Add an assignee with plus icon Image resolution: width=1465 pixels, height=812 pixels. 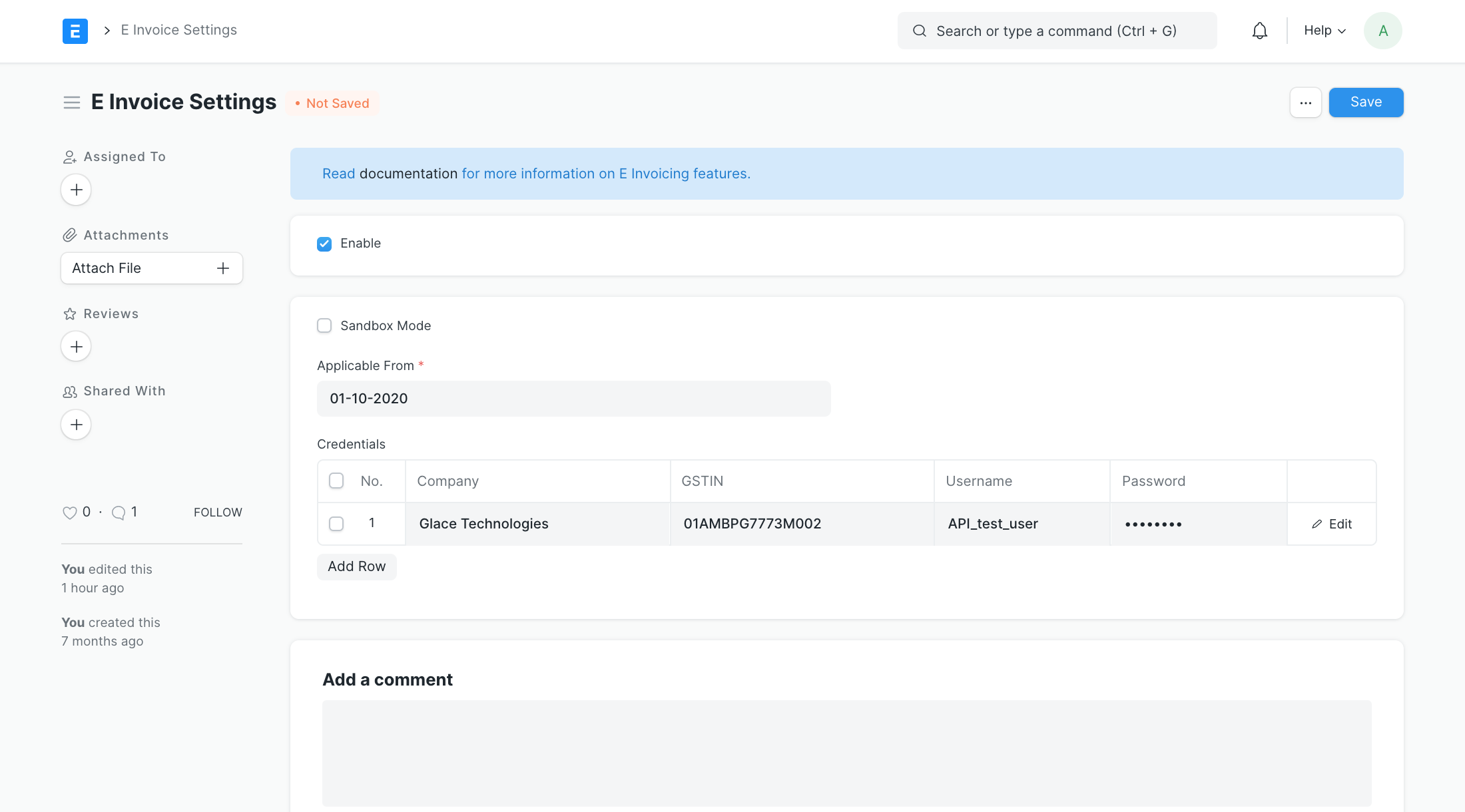(76, 190)
